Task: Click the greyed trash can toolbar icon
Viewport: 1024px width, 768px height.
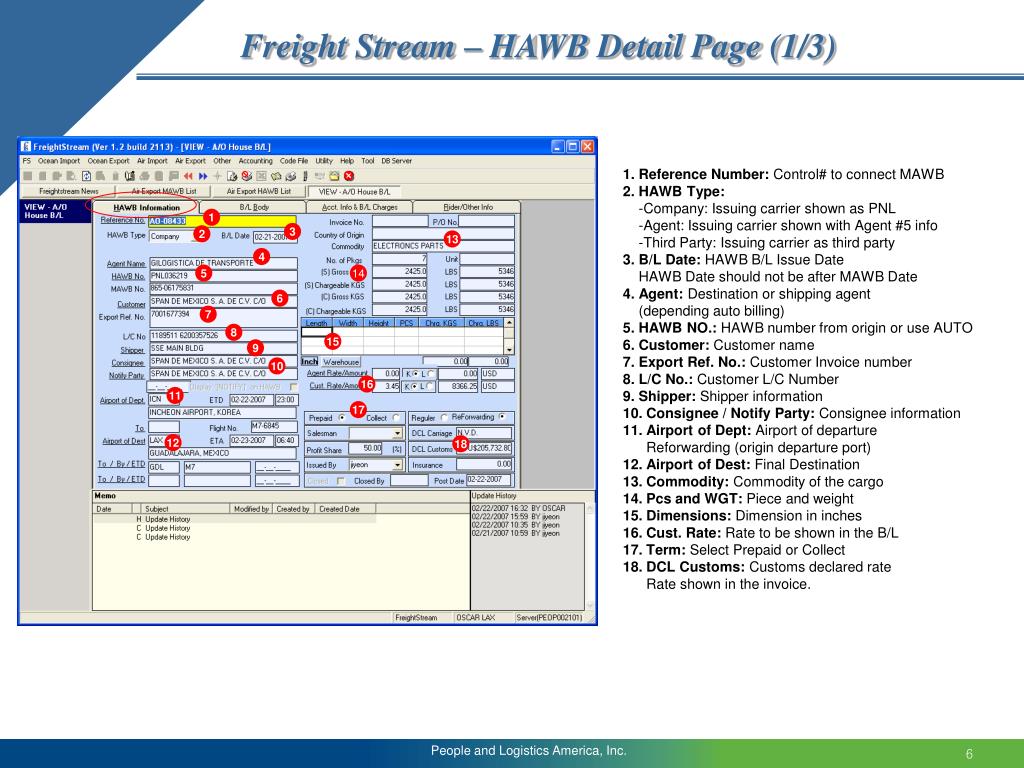Action: click(116, 176)
